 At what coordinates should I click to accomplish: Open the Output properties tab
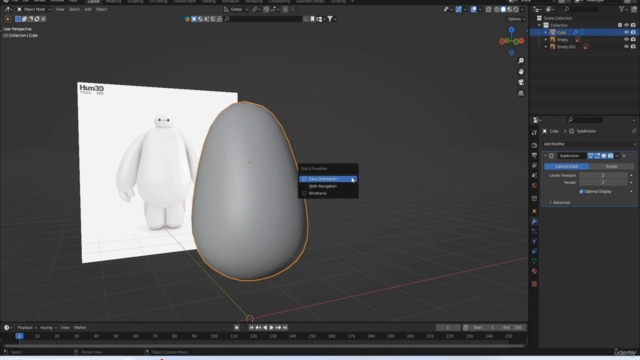click(534, 156)
